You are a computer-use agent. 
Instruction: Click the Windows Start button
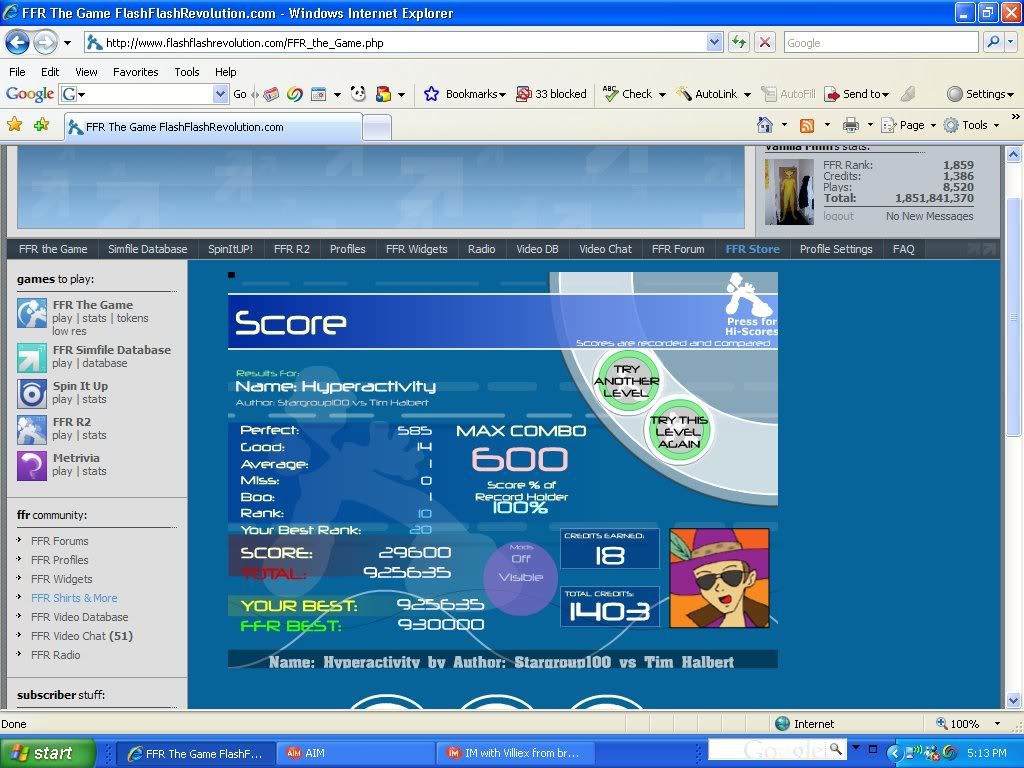48,753
